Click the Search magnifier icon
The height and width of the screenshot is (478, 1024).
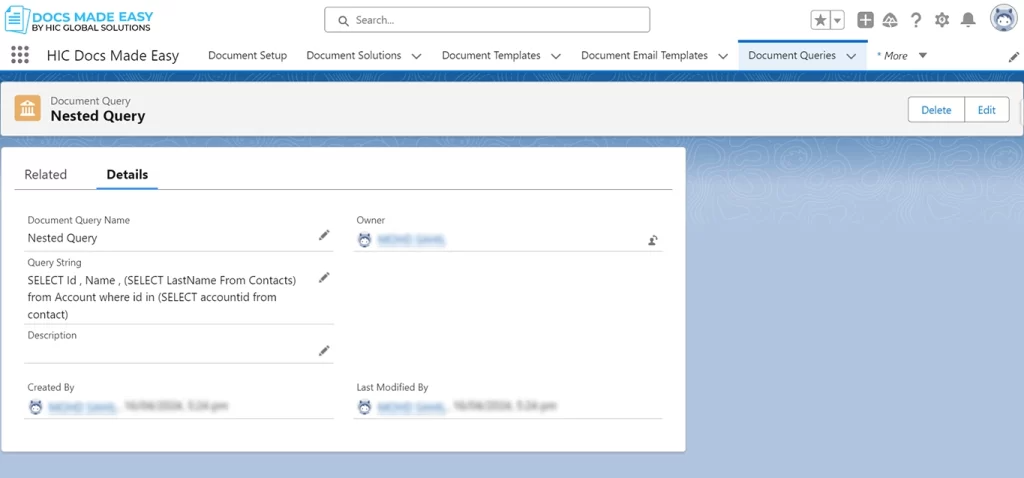click(x=344, y=20)
